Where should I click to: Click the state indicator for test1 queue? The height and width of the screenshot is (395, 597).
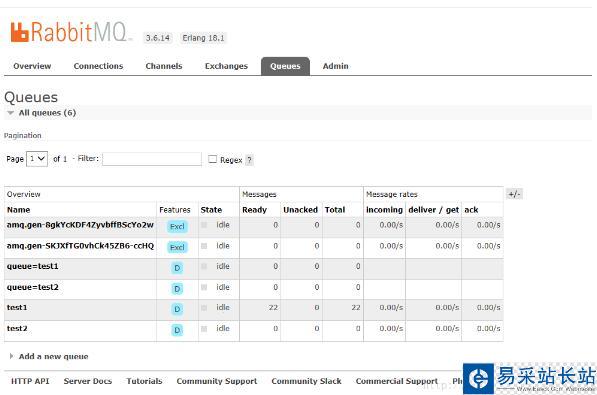tap(204, 307)
